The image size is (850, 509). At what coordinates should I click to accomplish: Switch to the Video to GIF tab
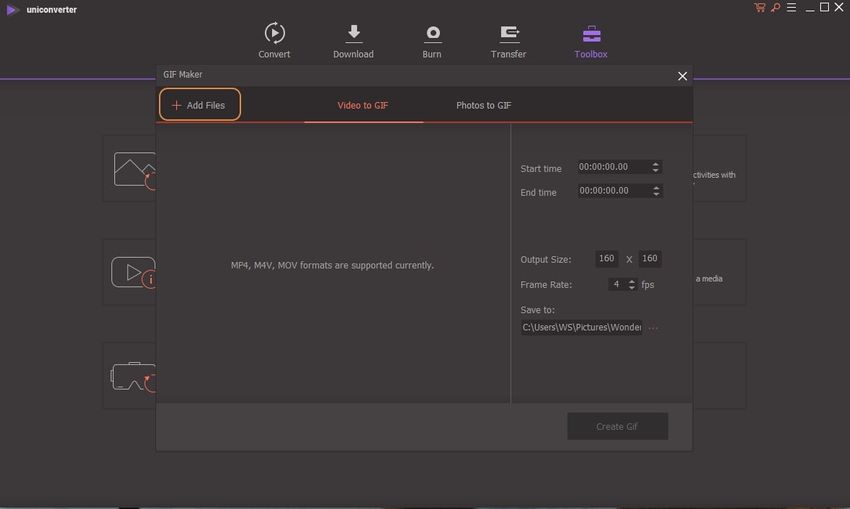point(363,105)
